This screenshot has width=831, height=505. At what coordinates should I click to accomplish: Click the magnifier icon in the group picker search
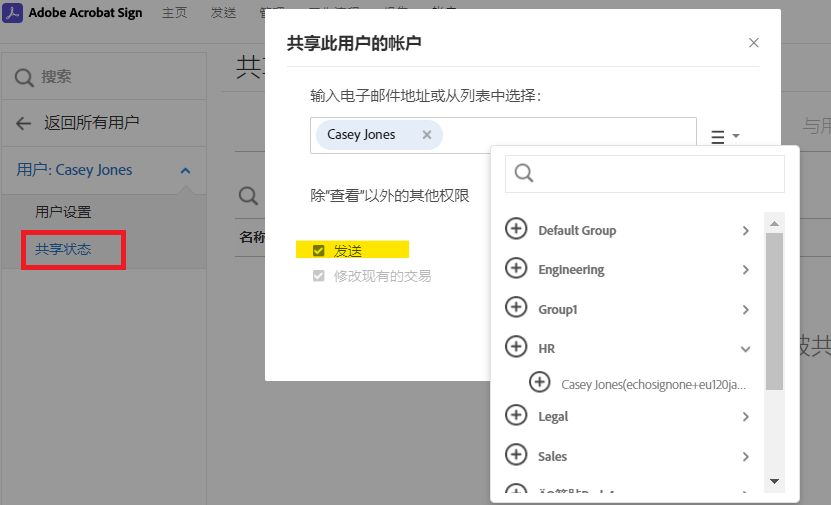(x=524, y=173)
